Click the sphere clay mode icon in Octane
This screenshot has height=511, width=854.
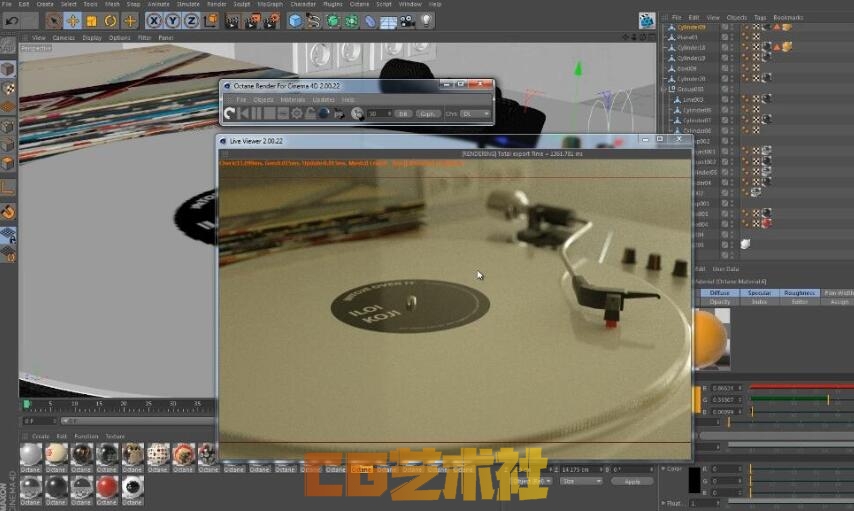pos(324,113)
